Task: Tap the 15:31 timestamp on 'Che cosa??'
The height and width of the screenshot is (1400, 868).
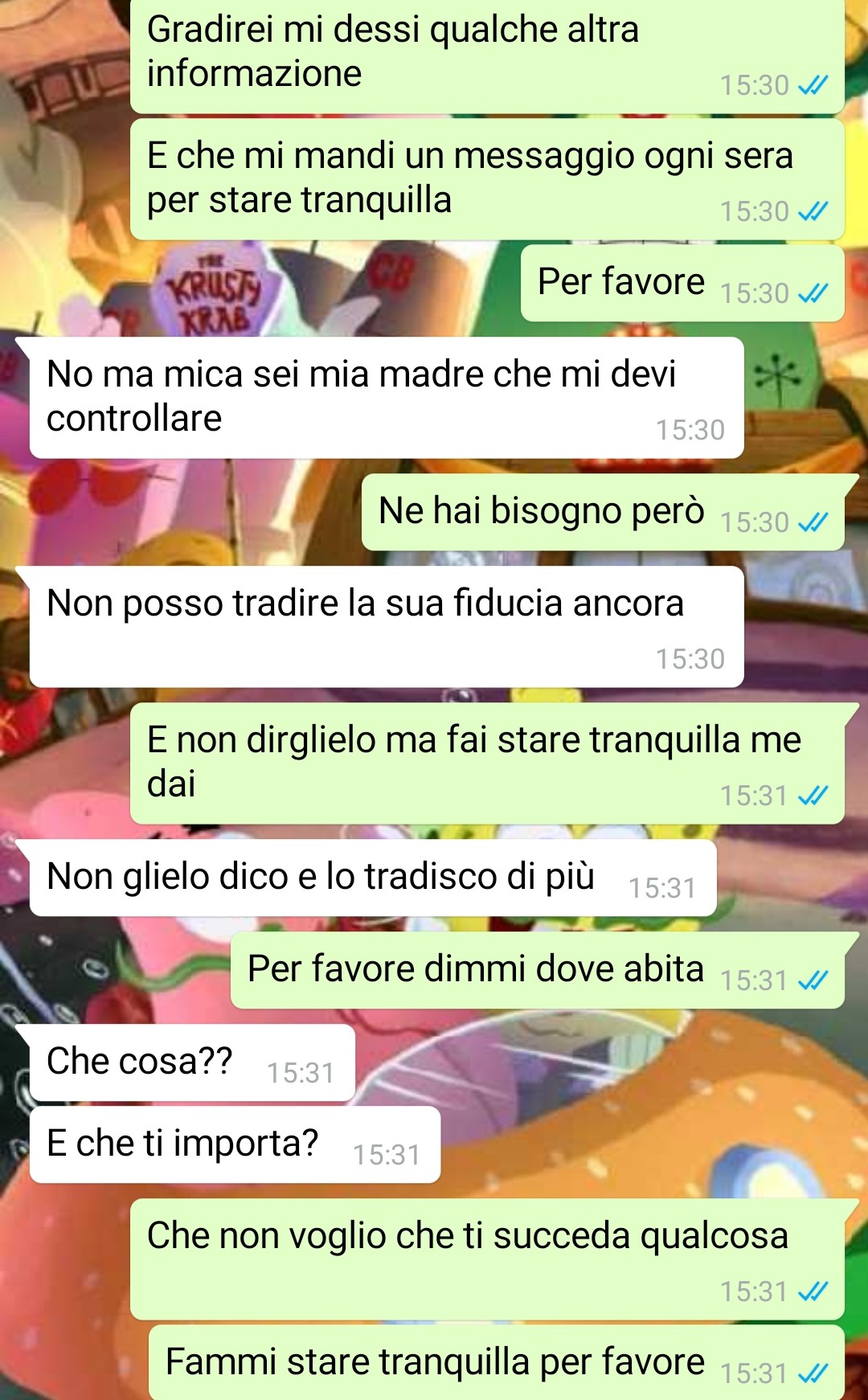Action: [301, 1073]
